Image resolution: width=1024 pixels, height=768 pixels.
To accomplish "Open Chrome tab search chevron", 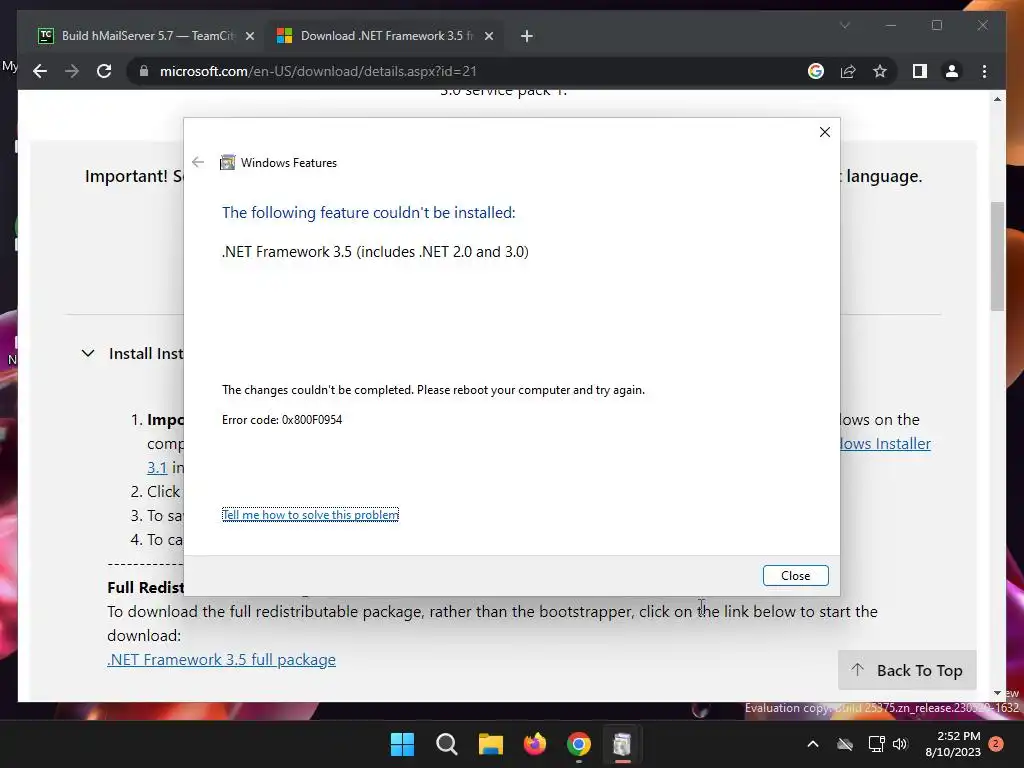I will (x=844, y=25).
